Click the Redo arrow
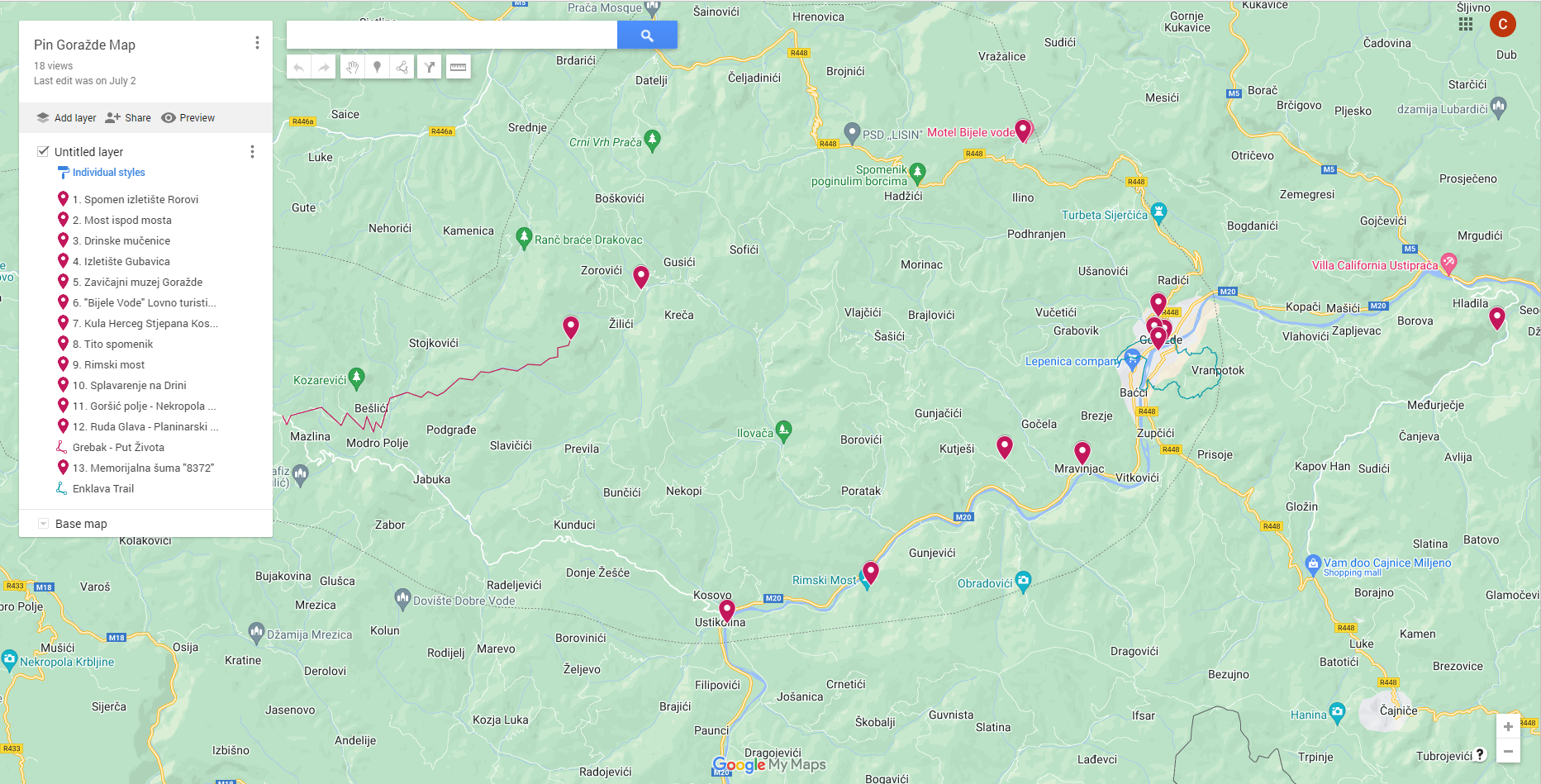The image size is (1541, 784). [324, 68]
